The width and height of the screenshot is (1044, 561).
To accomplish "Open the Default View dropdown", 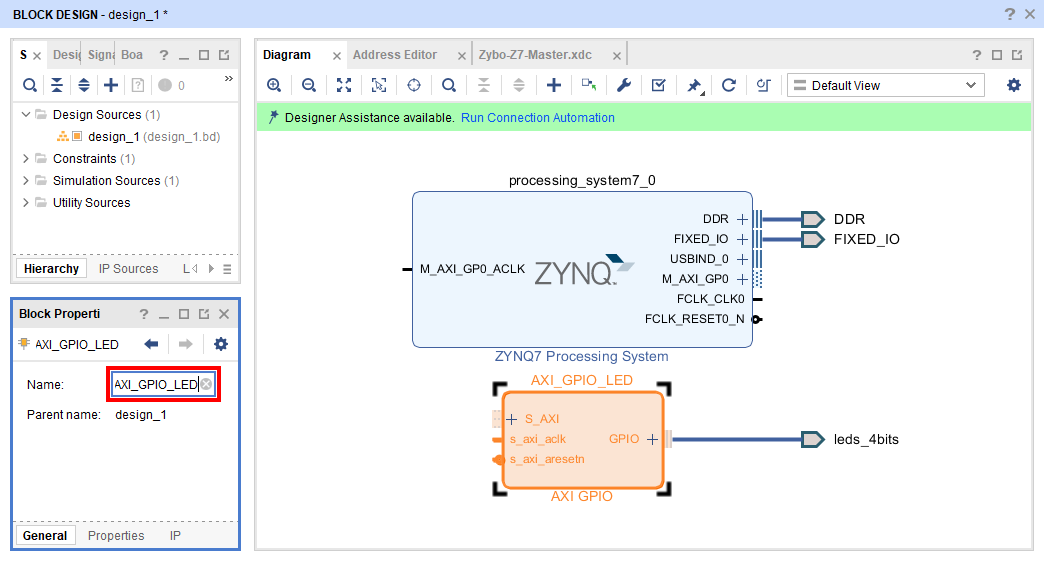I will (x=886, y=85).
